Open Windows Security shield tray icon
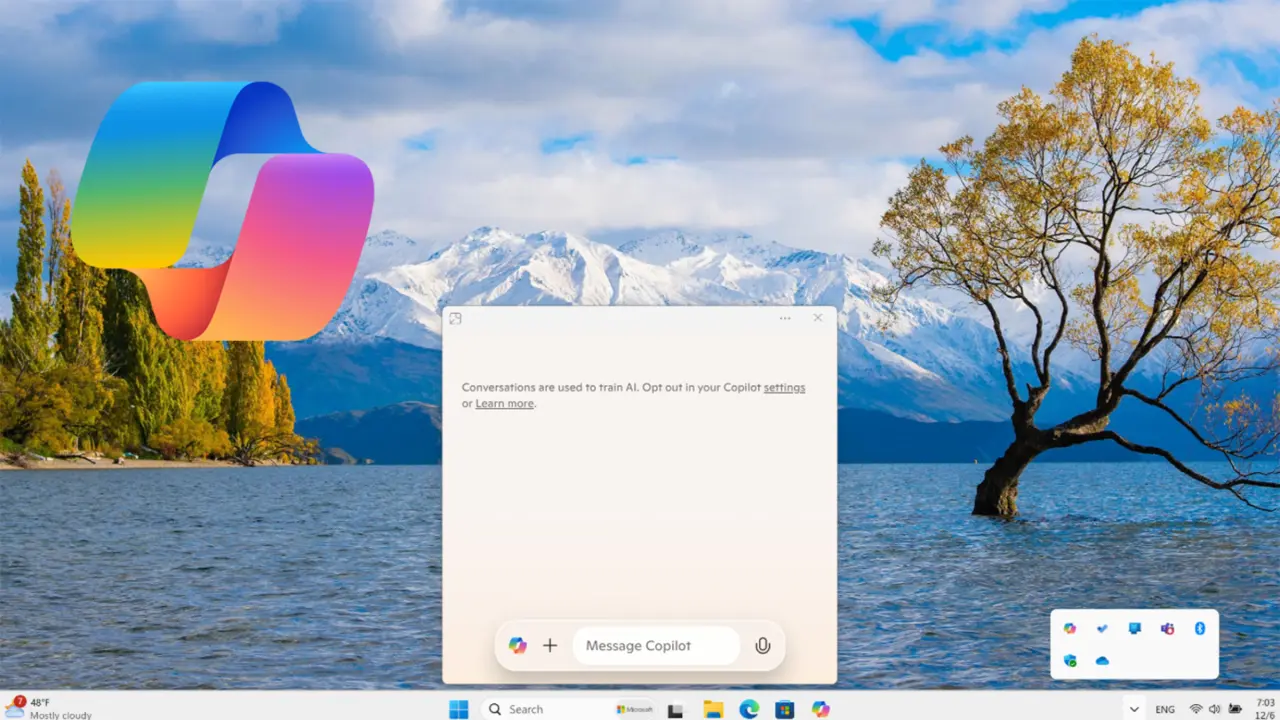1280x720 pixels. click(x=1069, y=661)
